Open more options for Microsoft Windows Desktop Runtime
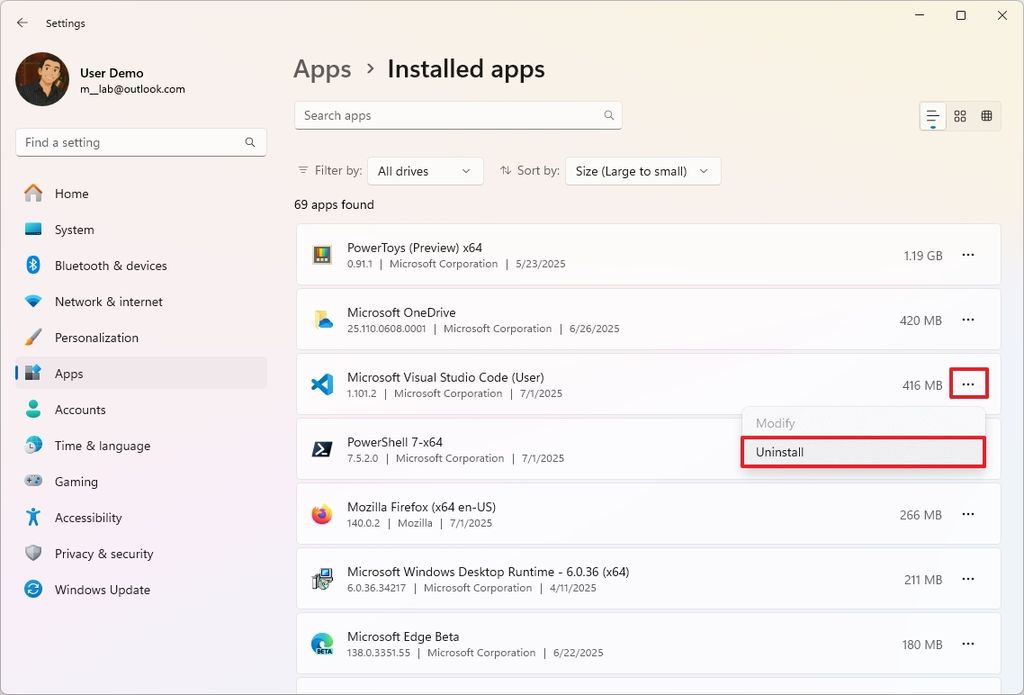The width and height of the screenshot is (1024, 695). tap(968, 579)
